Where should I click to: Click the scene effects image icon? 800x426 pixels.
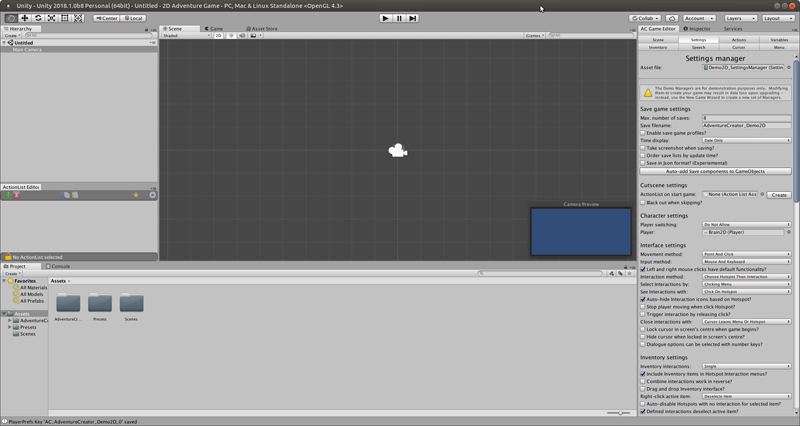[x=253, y=36]
